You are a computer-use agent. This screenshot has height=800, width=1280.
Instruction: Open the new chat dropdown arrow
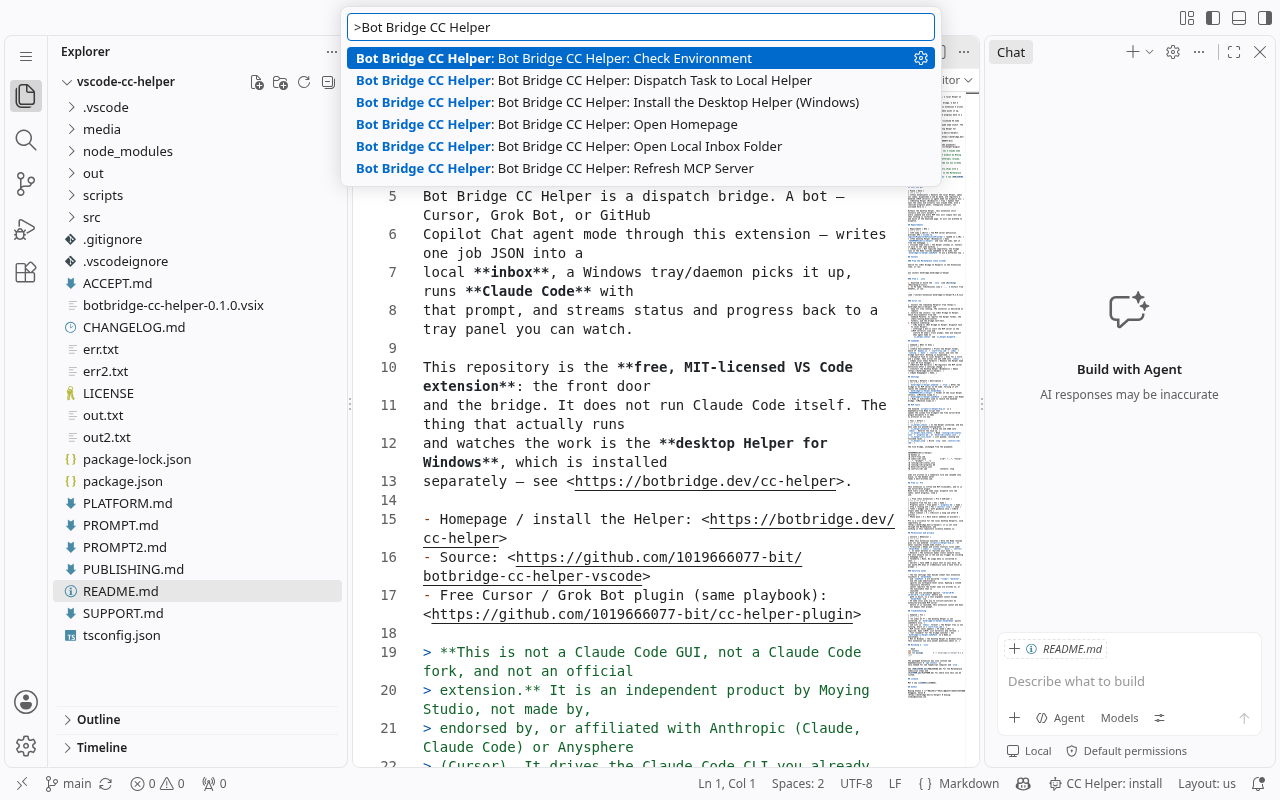(x=1150, y=52)
